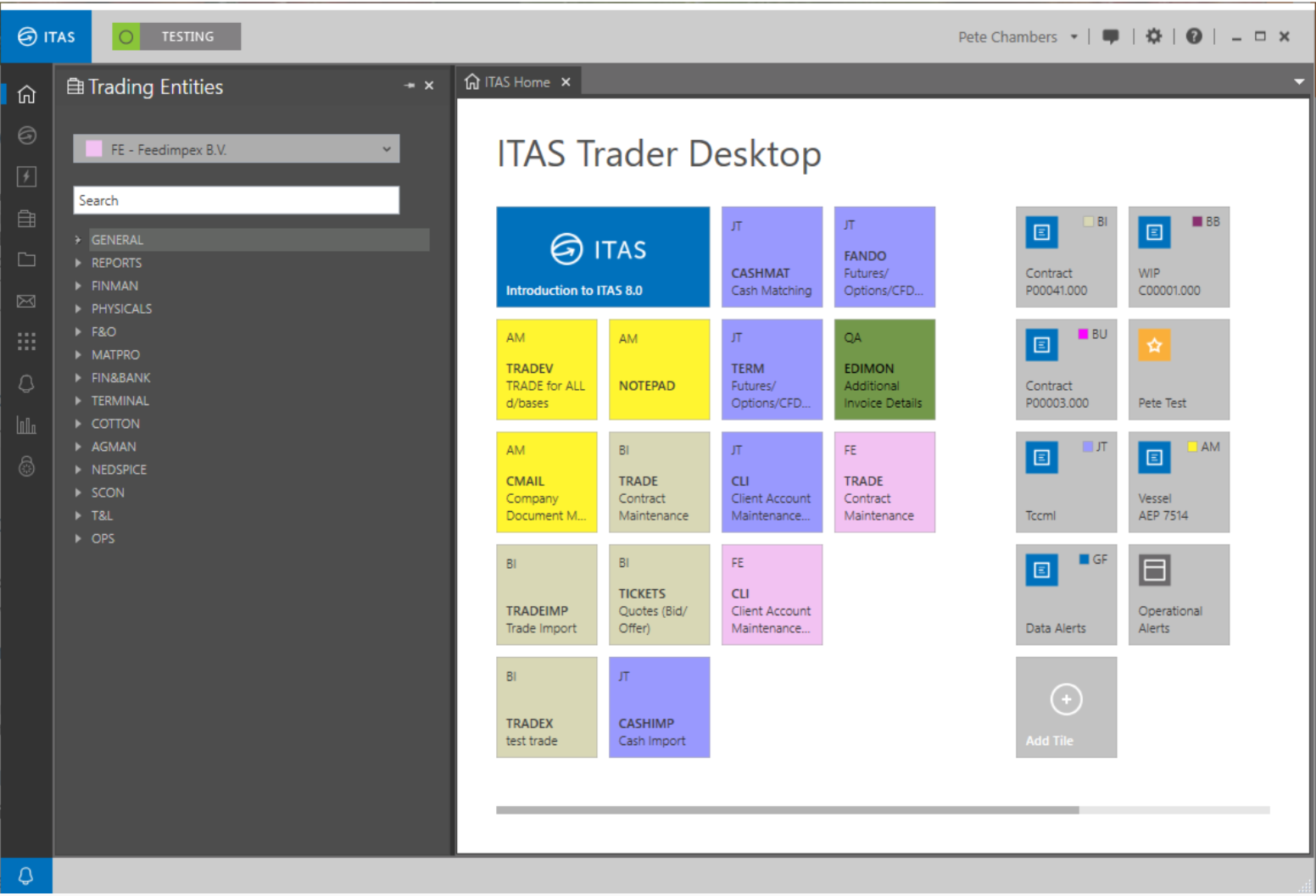Expand the COTTON tree node

click(x=78, y=423)
